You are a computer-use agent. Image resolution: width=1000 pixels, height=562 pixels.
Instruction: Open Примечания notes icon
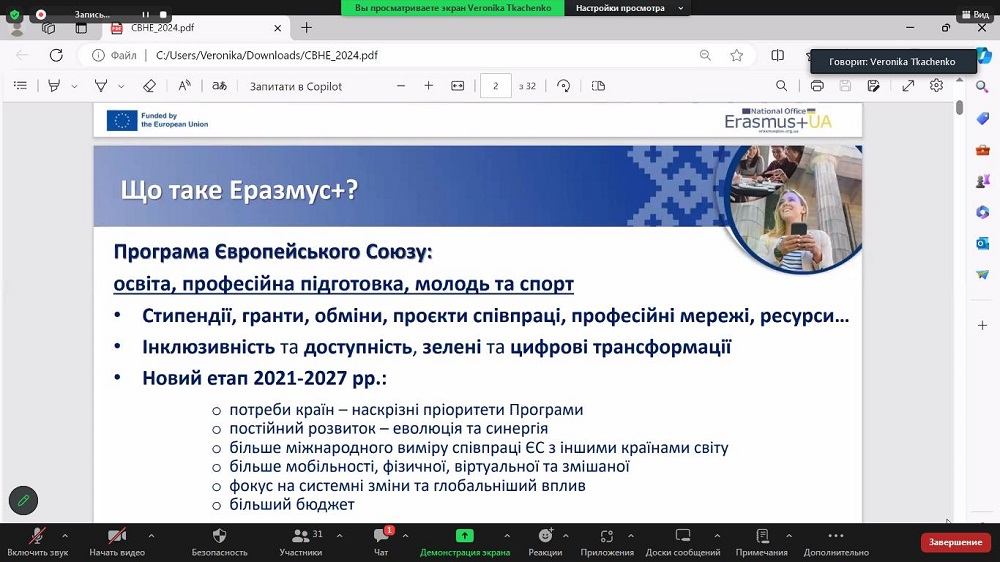(x=762, y=536)
